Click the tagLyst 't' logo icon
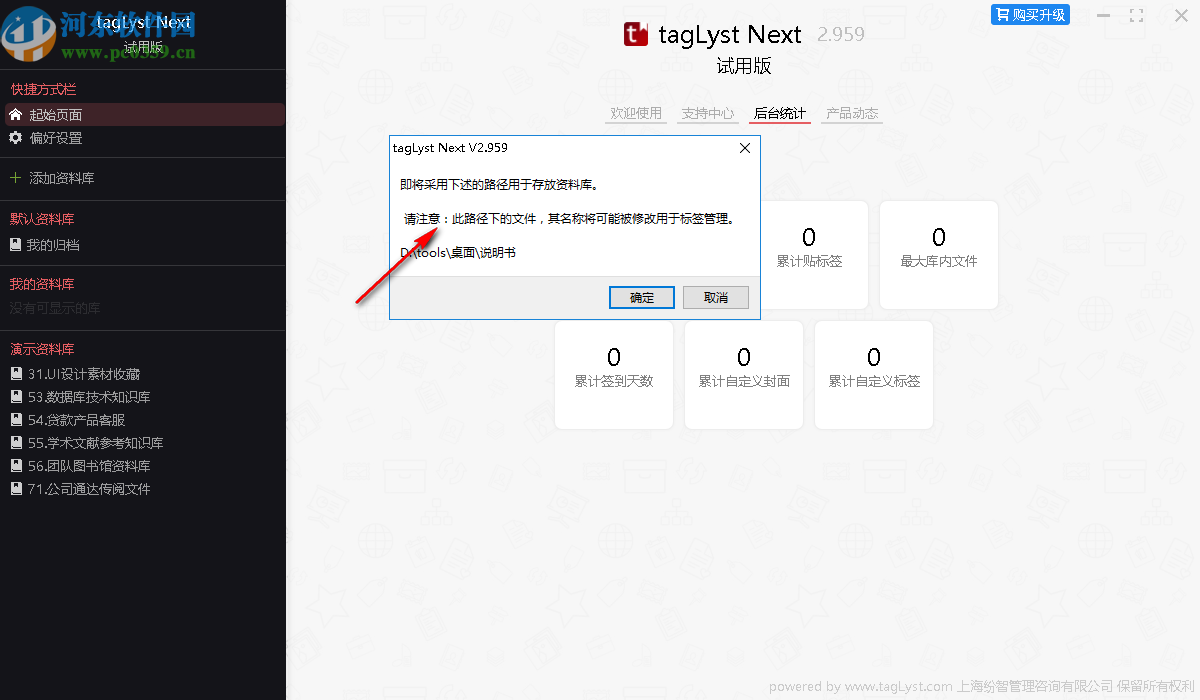The width and height of the screenshot is (1200, 700). 636,33
